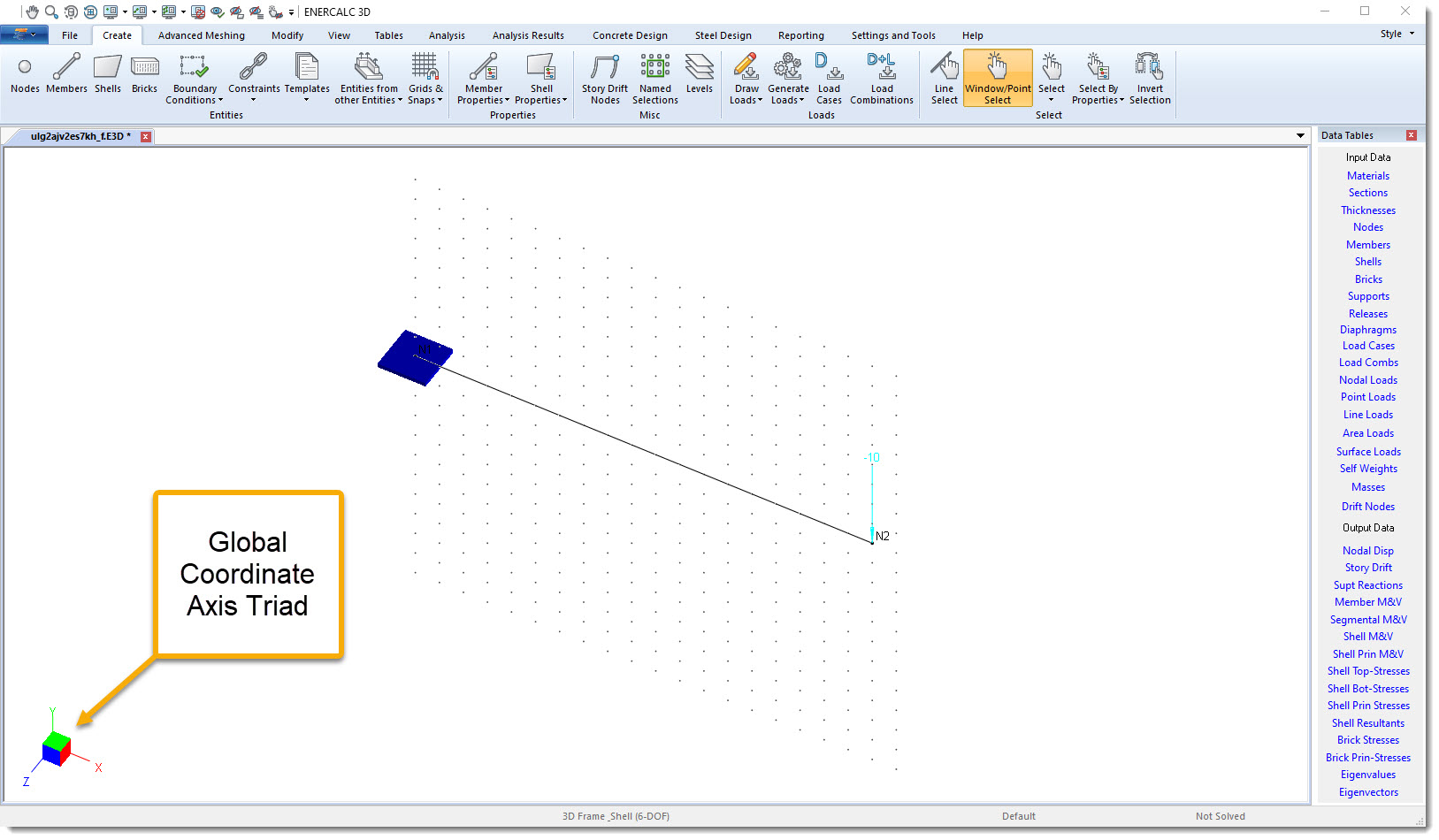Select the Nodes creation tool
Image resolution: width=1439 pixels, height=840 pixels.
click(25, 74)
